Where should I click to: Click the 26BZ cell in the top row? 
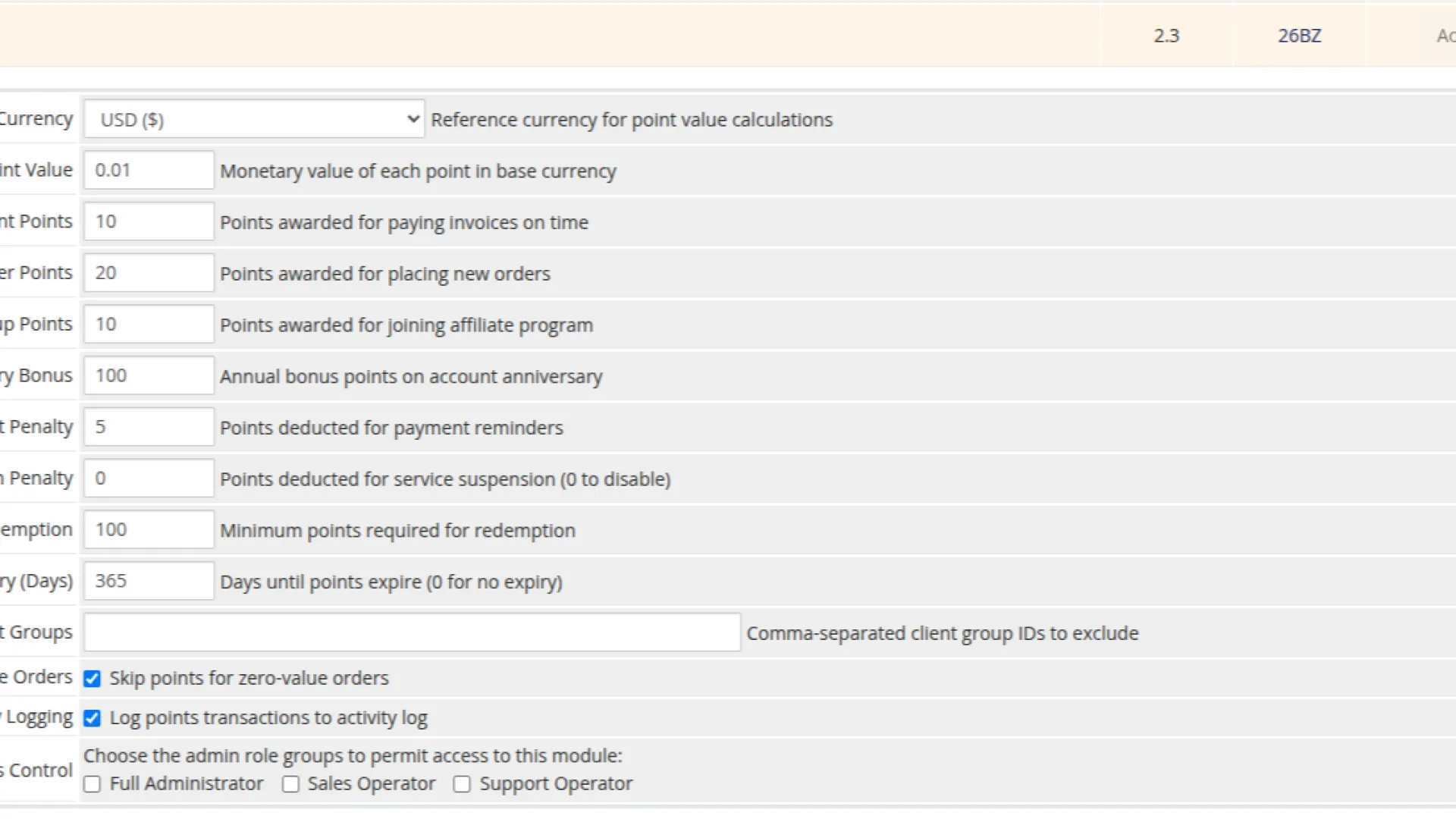tap(1299, 36)
